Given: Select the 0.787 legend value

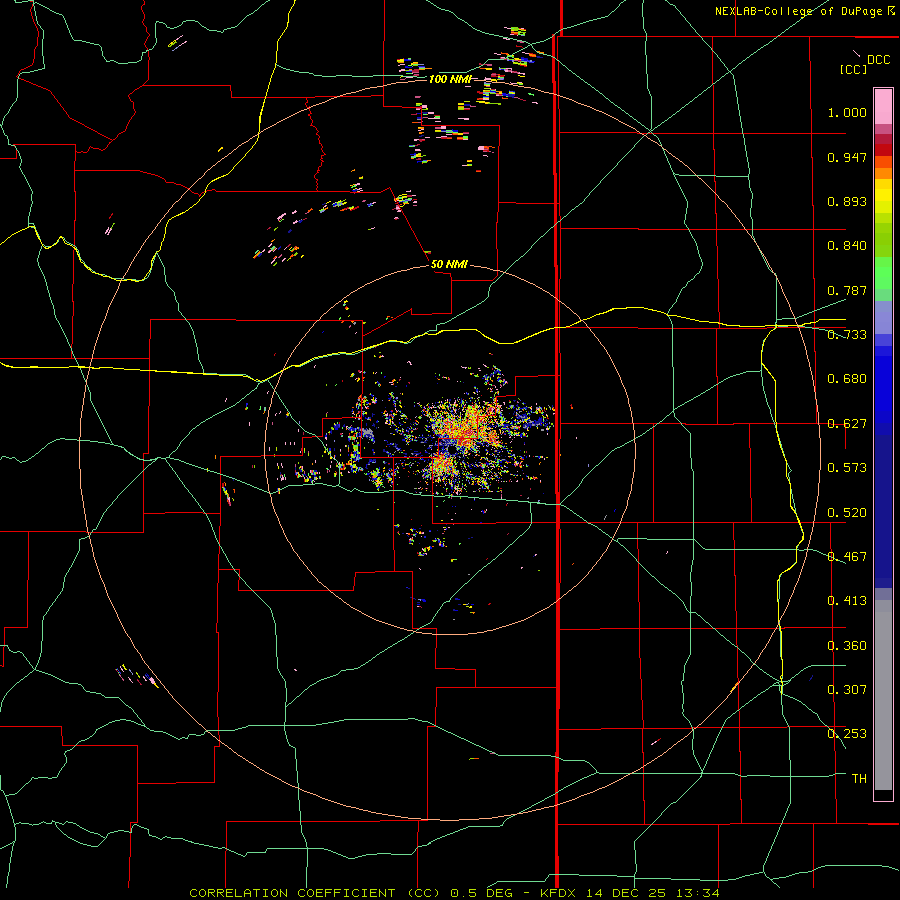Looking at the screenshot, I should pyautogui.click(x=847, y=290).
